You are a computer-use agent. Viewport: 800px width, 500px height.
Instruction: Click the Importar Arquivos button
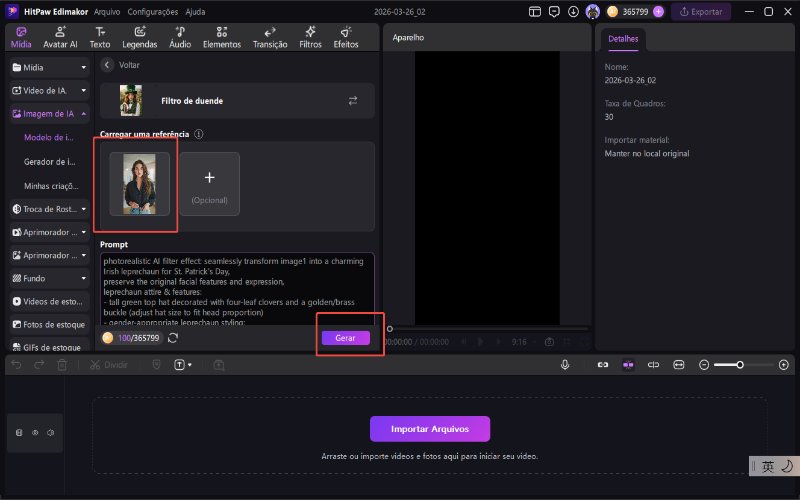click(430, 429)
